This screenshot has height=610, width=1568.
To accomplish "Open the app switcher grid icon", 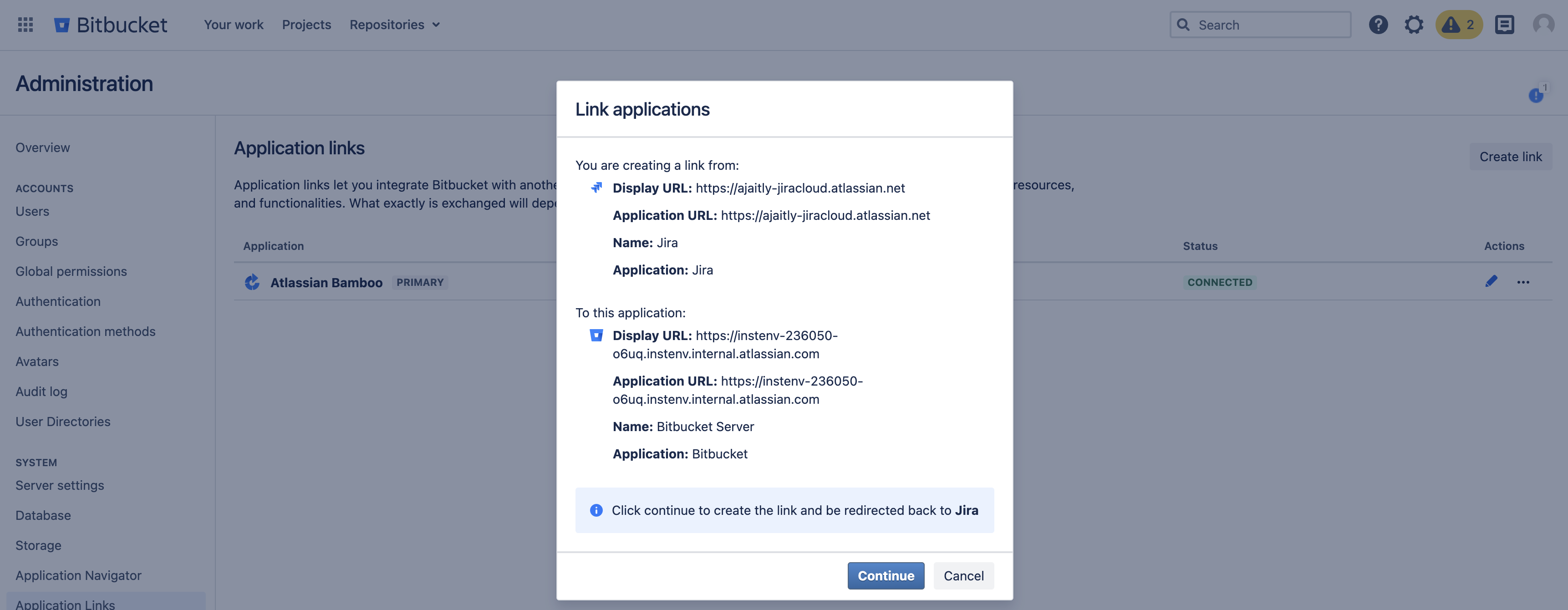I will coord(25,24).
